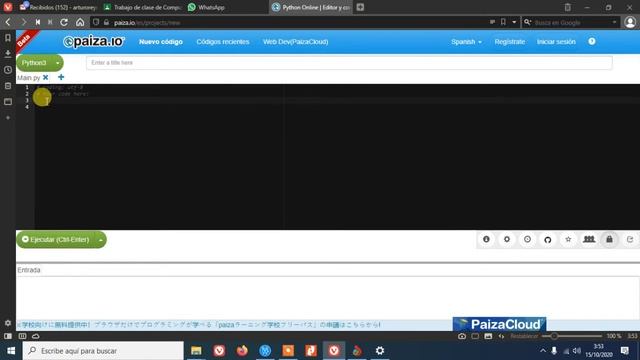The width and height of the screenshot is (640, 360).
Task: Click the Japanese announcement link at bottom
Action: point(199,325)
